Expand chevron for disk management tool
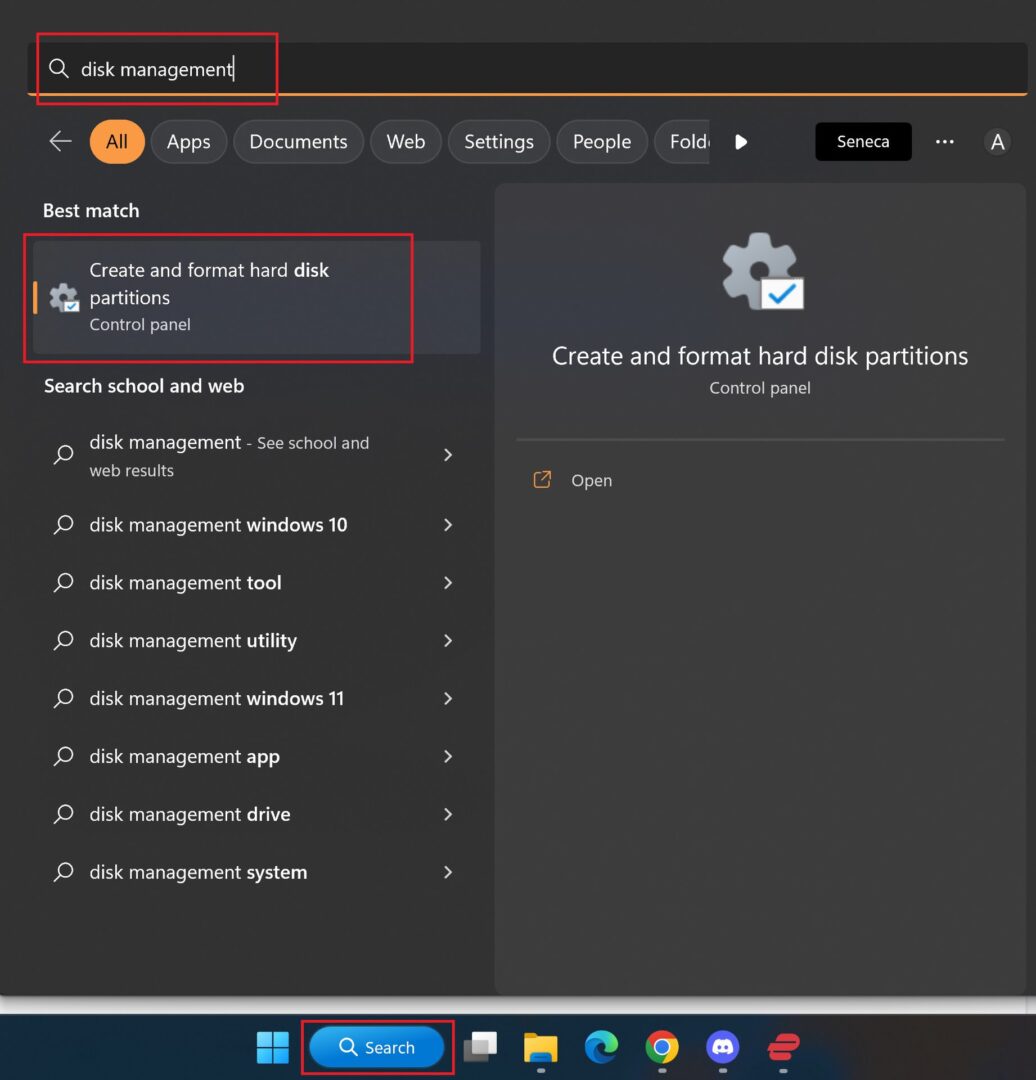 coord(448,583)
